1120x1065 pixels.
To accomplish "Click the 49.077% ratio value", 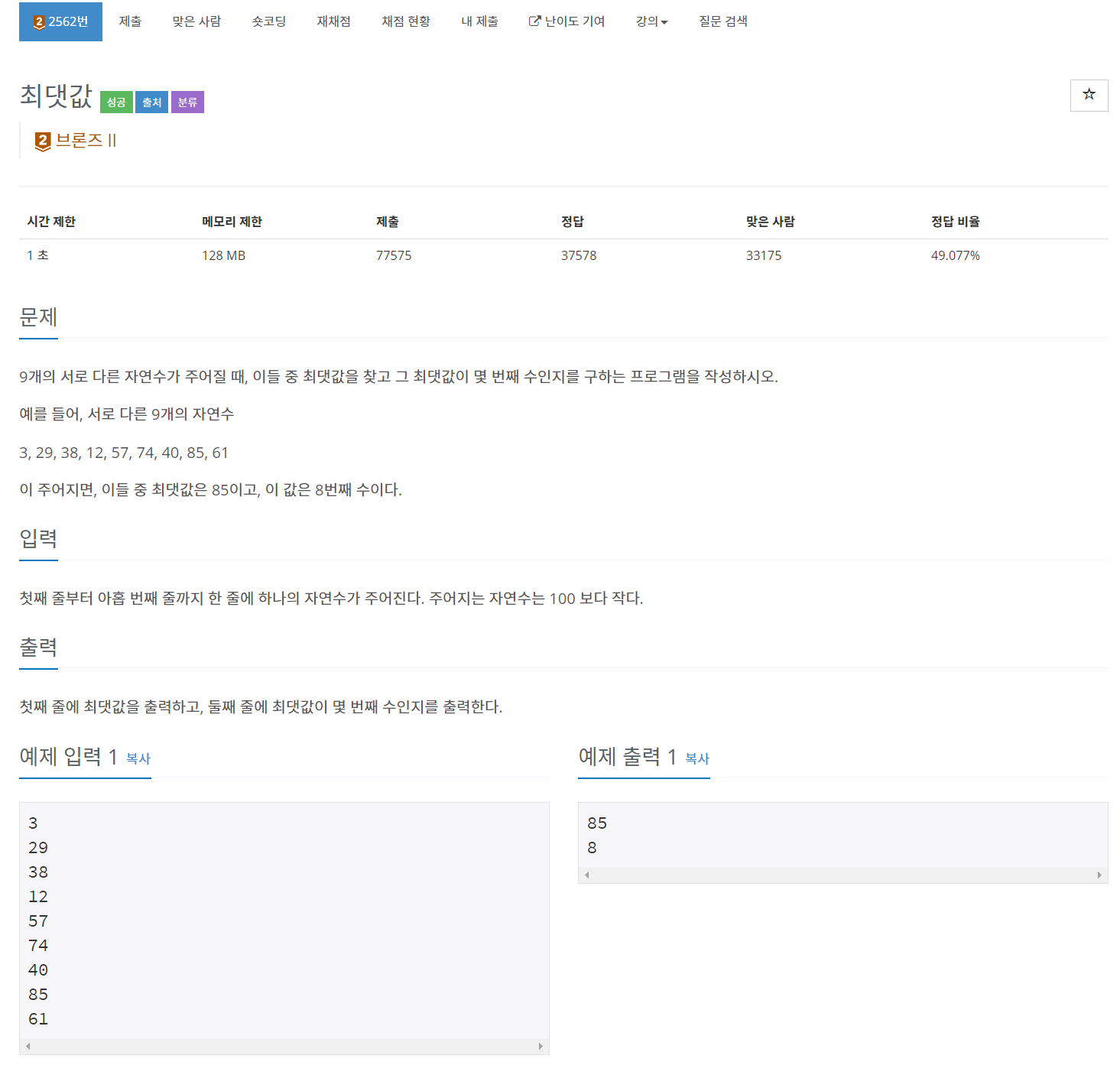I will point(955,255).
